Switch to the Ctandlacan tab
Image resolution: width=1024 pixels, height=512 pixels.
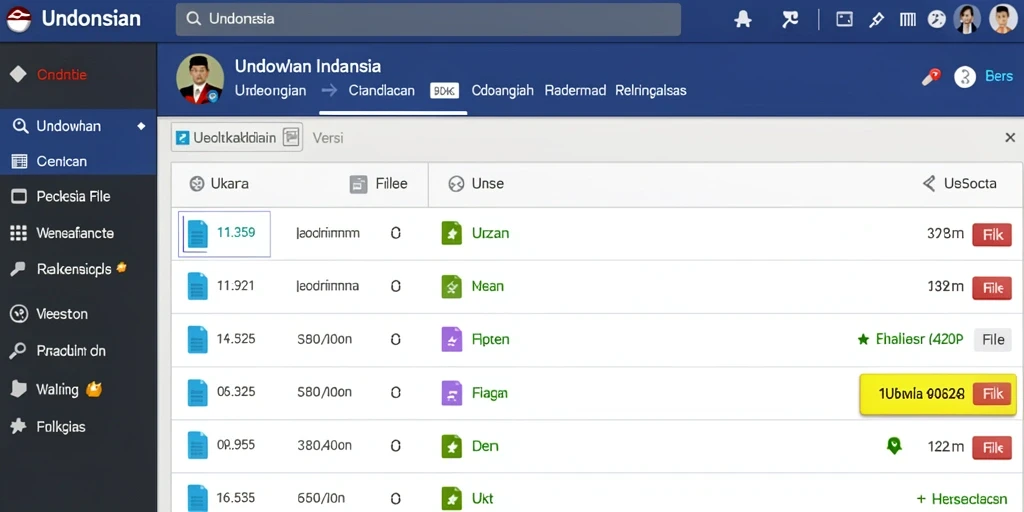381,90
